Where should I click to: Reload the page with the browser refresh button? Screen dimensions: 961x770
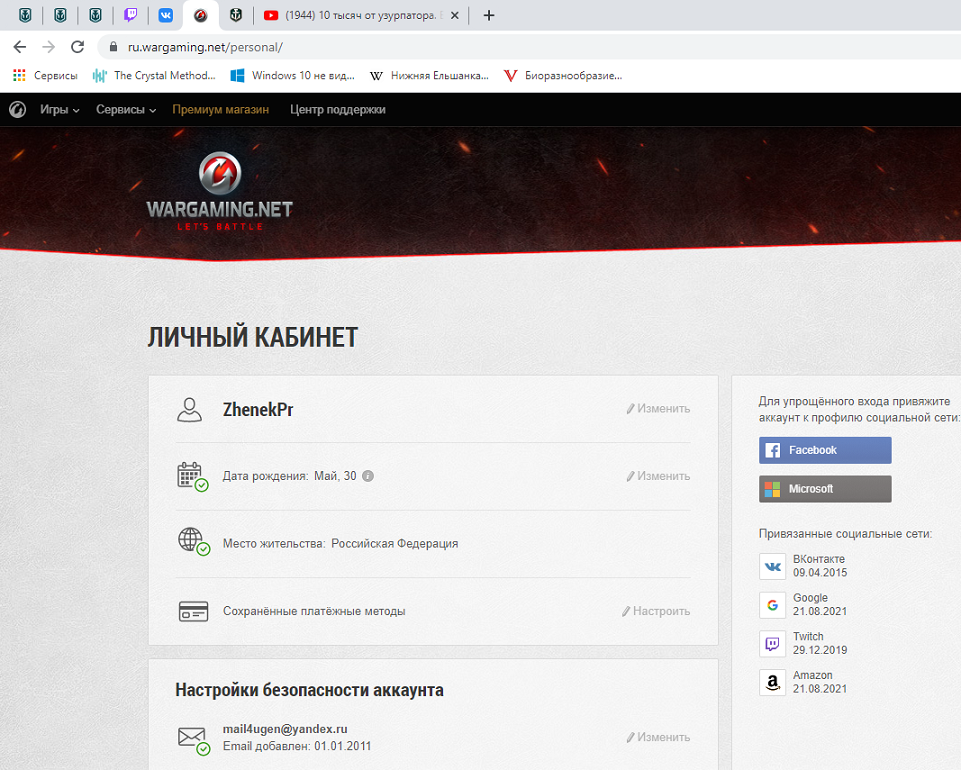pos(77,47)
